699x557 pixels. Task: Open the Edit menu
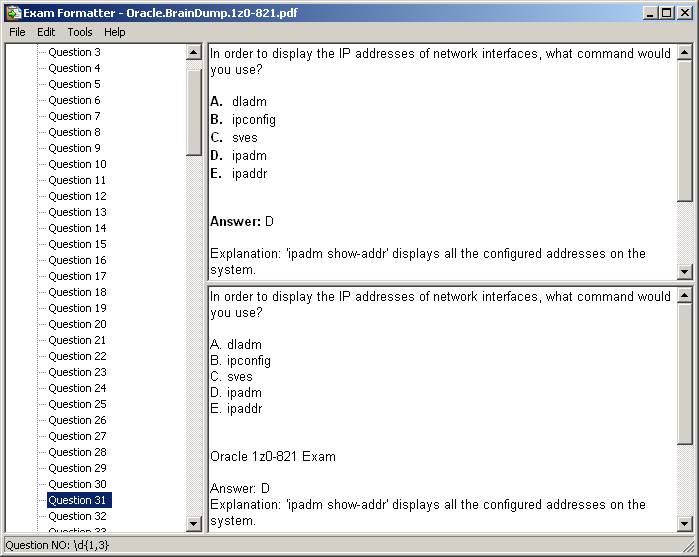[46, 32]
